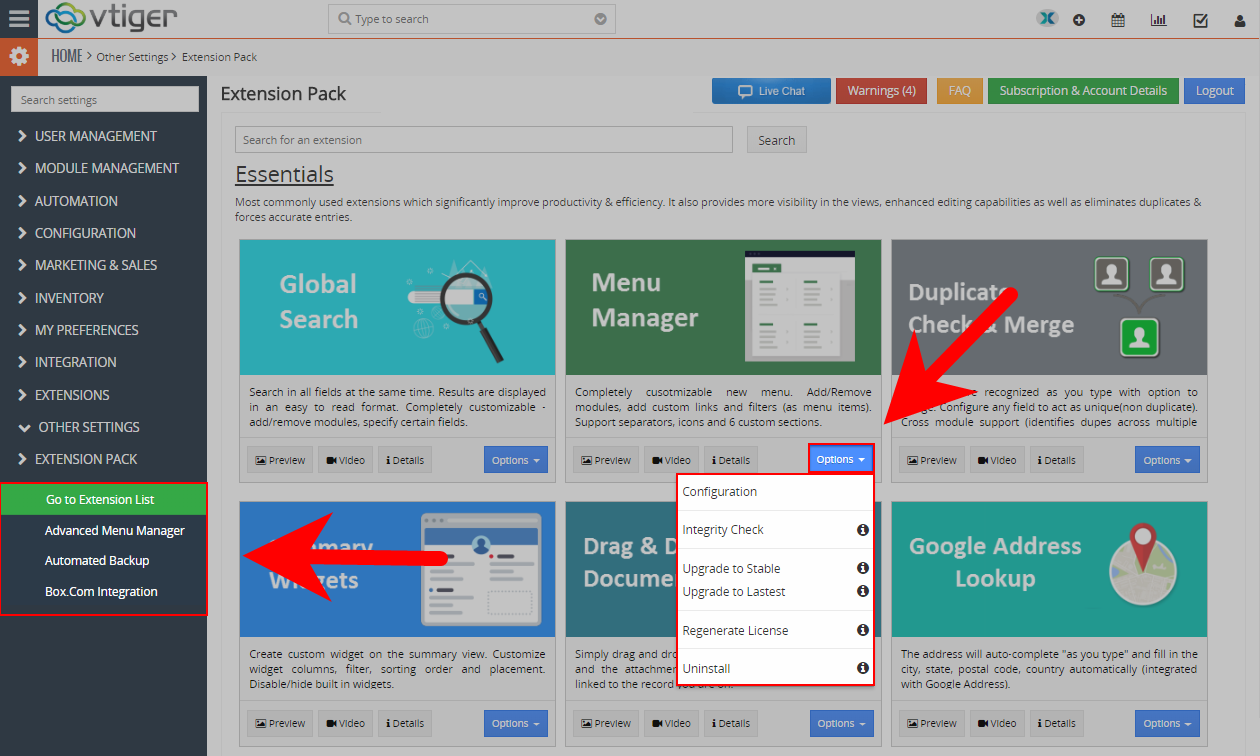Viewport: 1260px width, 756px height.
Task: Open the tasks checkmark icon
Action: (1200, 20)
